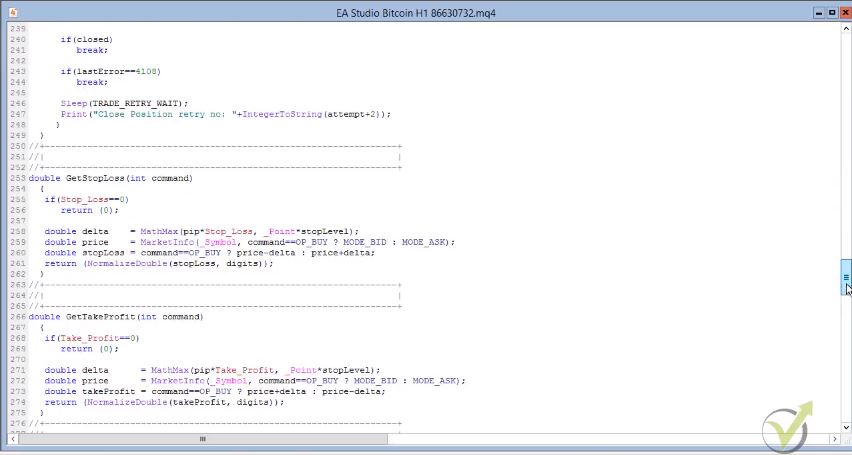Click the horizontal scrollbar thumb
This screenshot has width=852, height=455.
[202, 439]
